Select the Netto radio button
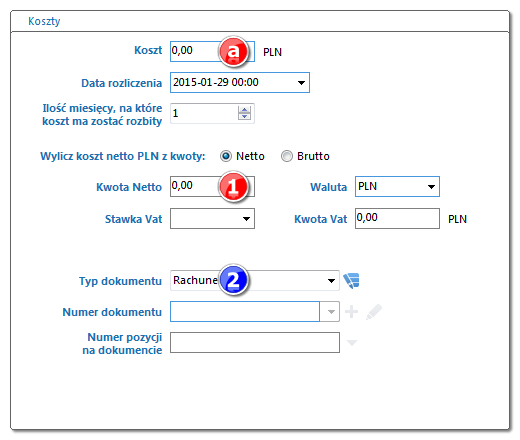 (226, 156)
